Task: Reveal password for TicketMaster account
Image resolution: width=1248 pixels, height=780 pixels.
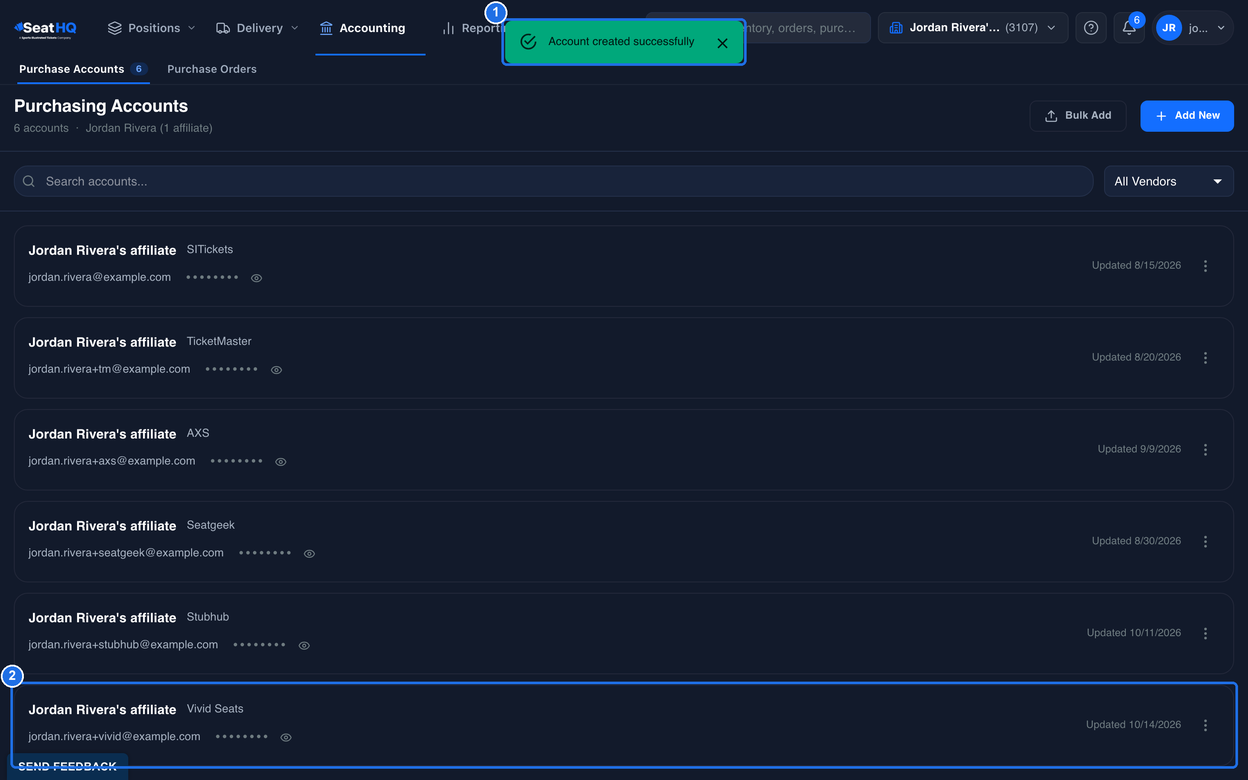Action: [x=276, y=370]
